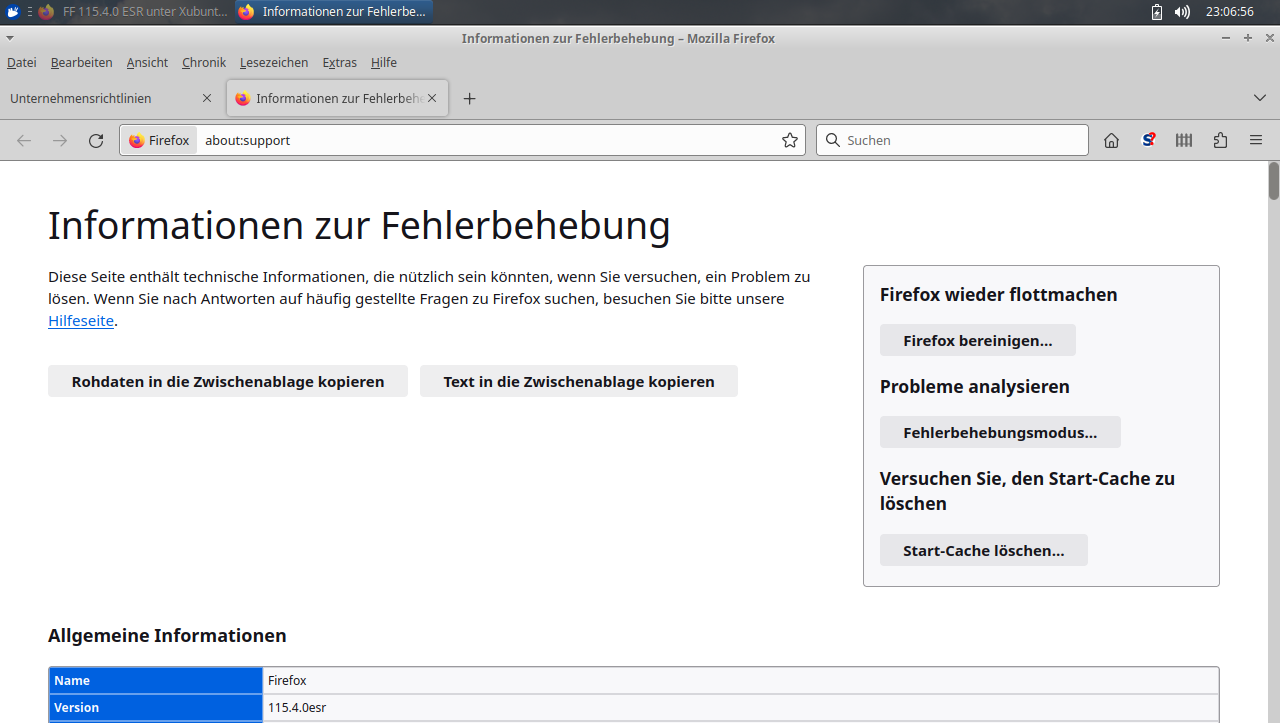Image resolution: width=1280 pixels, height=723 pixels.
Task: Open the Extensions puzzle piece menu
Action: pyautogui.click(x=1220, y=141)
